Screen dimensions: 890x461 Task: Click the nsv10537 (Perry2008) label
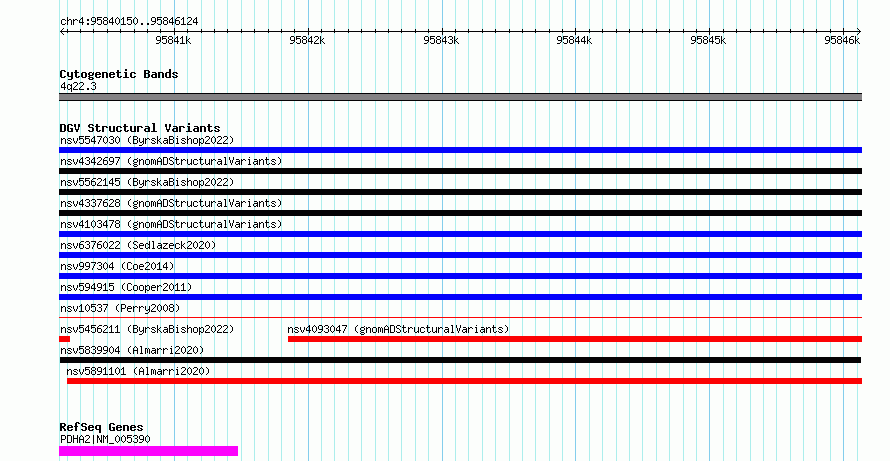tap(120, 308)
